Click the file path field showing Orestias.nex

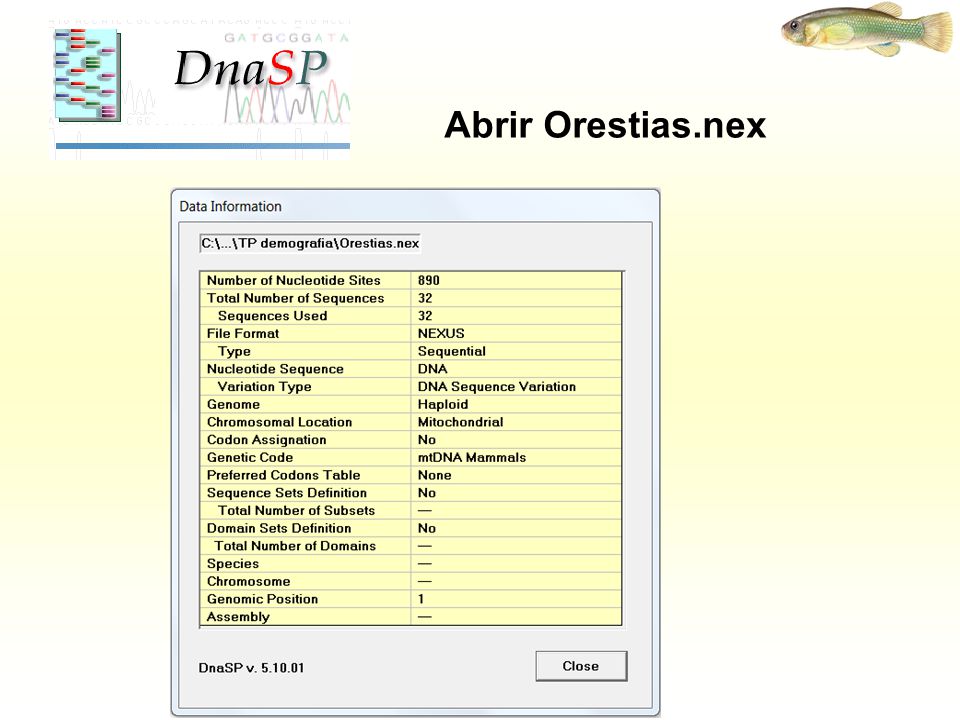[x=310, y=243]
